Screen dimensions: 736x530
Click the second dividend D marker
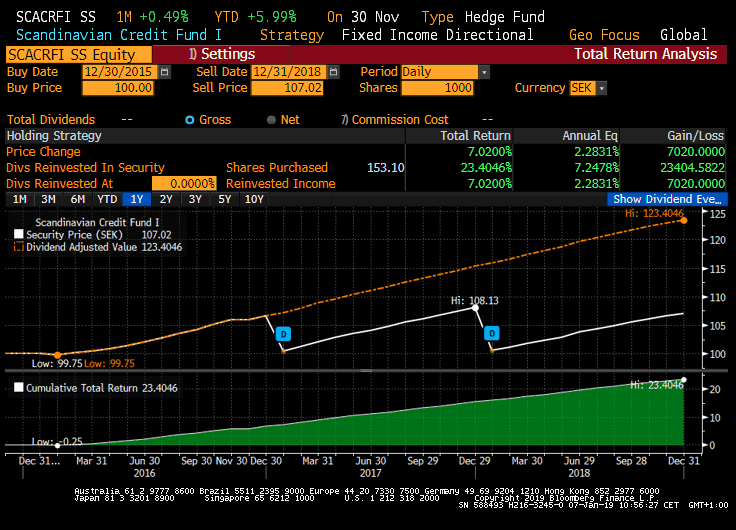point(491,333)
